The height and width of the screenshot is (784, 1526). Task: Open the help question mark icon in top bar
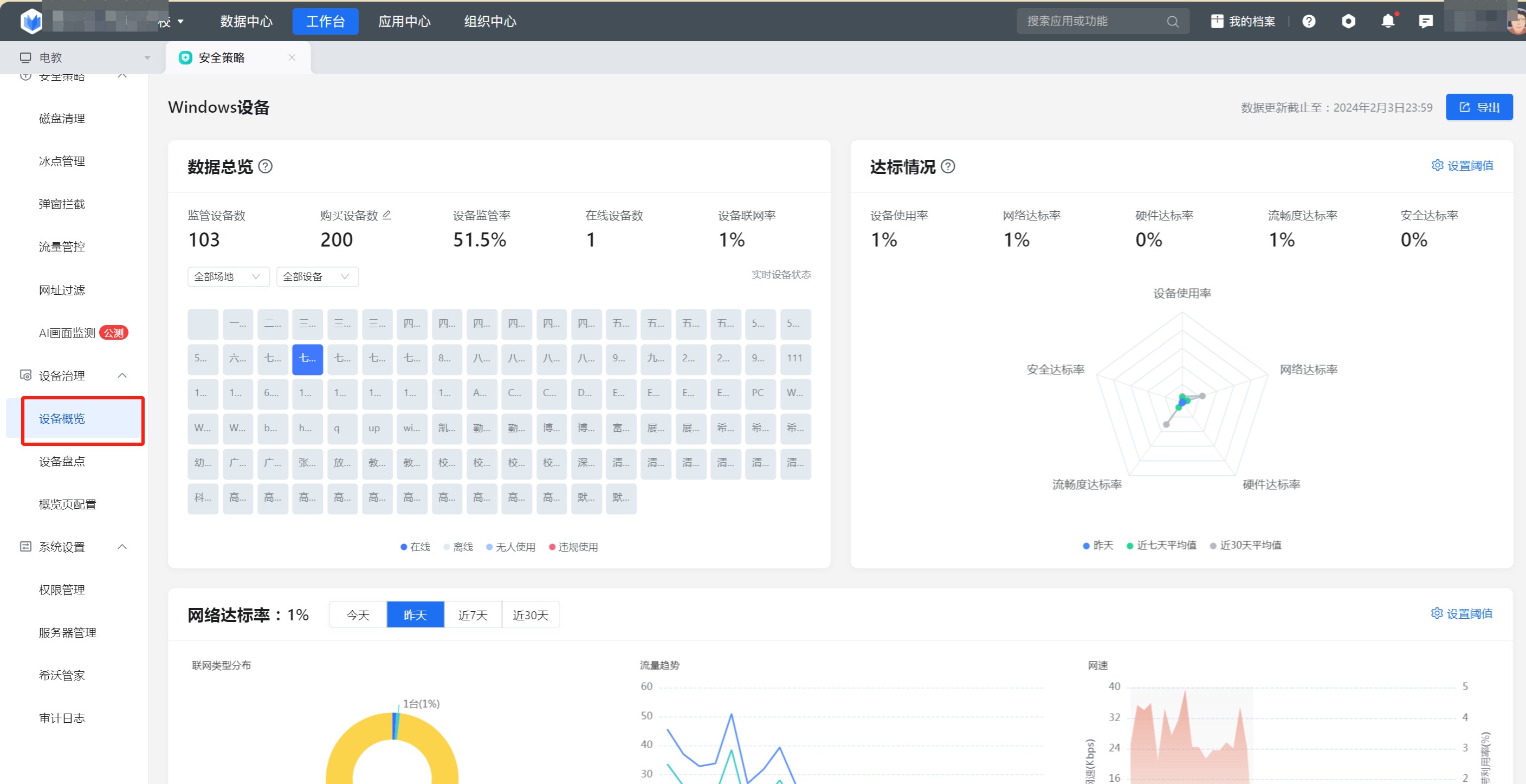[x=1309, y=22]
